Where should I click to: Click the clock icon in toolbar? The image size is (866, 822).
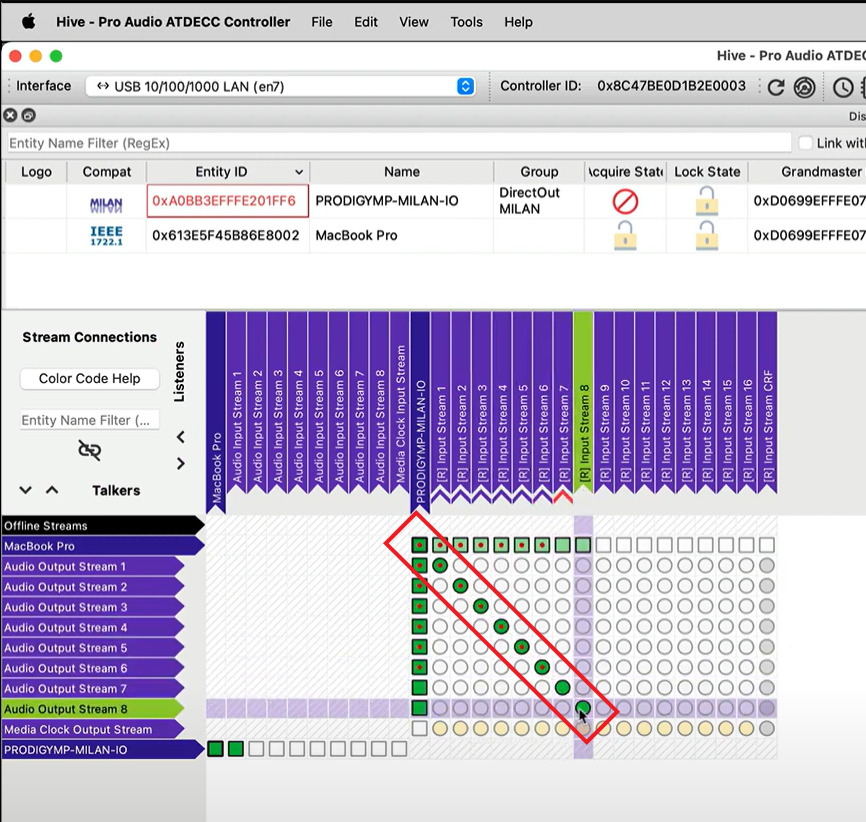pos(843,87)
